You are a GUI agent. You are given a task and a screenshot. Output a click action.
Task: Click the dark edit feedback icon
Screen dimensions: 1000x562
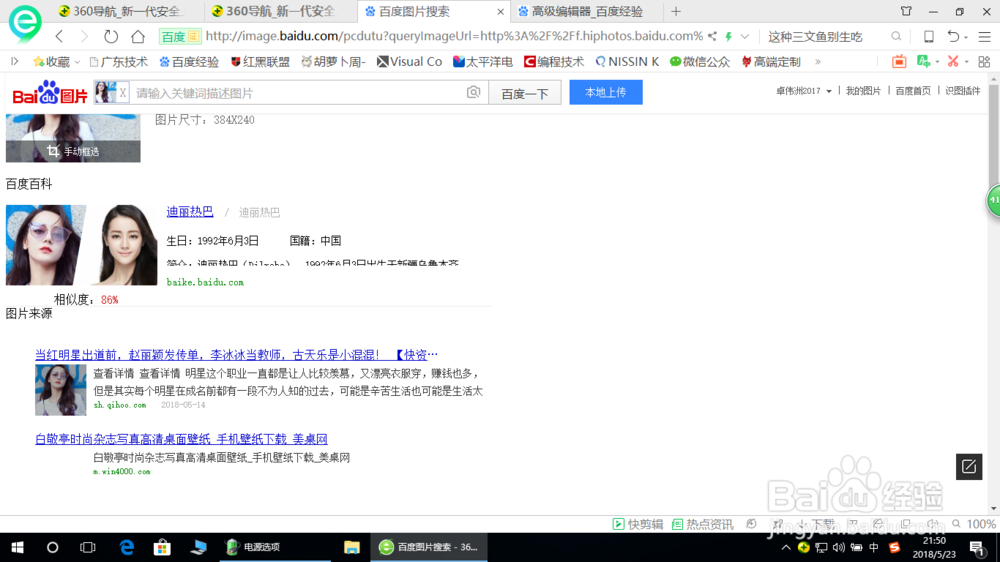(x=969, y=466)
